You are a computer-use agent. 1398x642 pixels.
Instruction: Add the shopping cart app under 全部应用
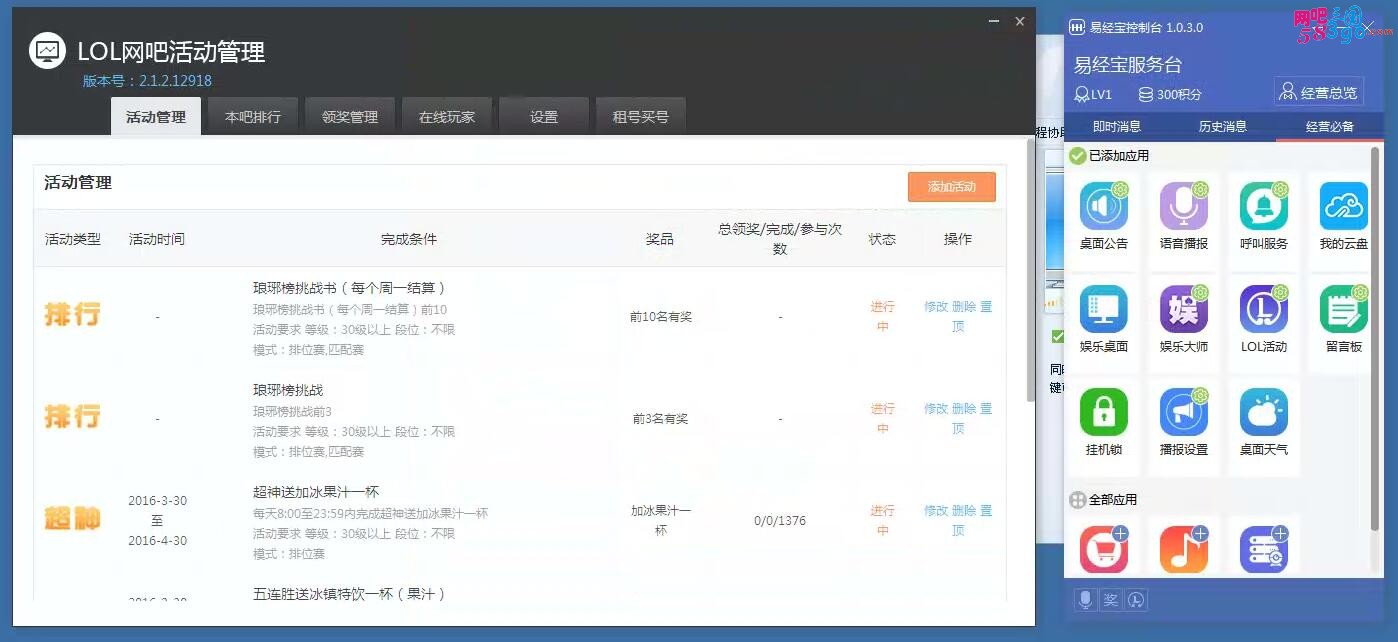[1104, 550]
